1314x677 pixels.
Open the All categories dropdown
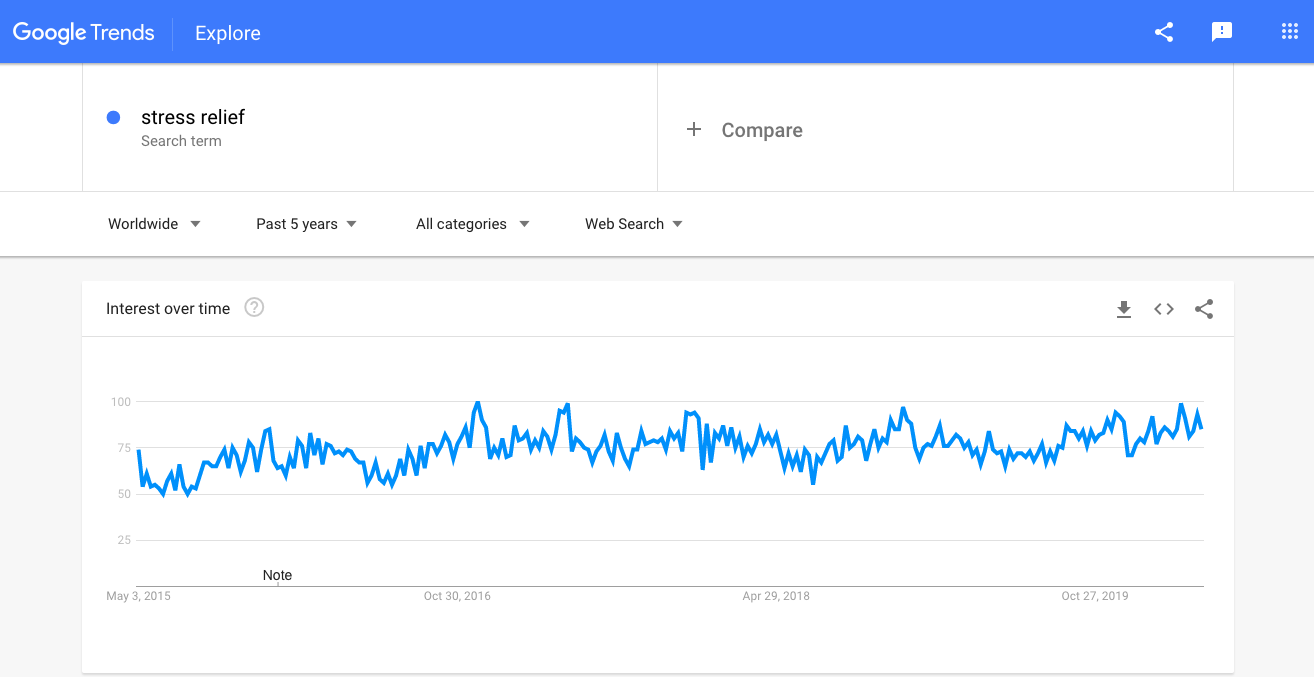tap(471, 224)
